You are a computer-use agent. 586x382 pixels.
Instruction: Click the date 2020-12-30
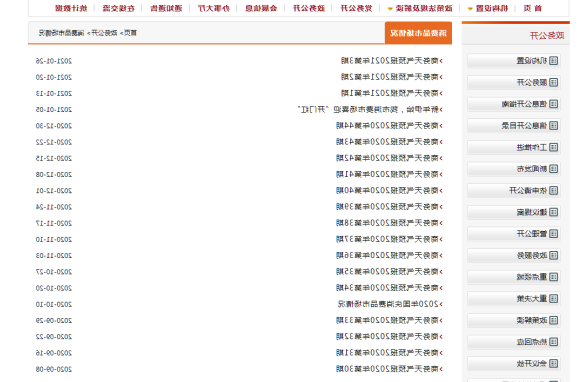point(54,126)
